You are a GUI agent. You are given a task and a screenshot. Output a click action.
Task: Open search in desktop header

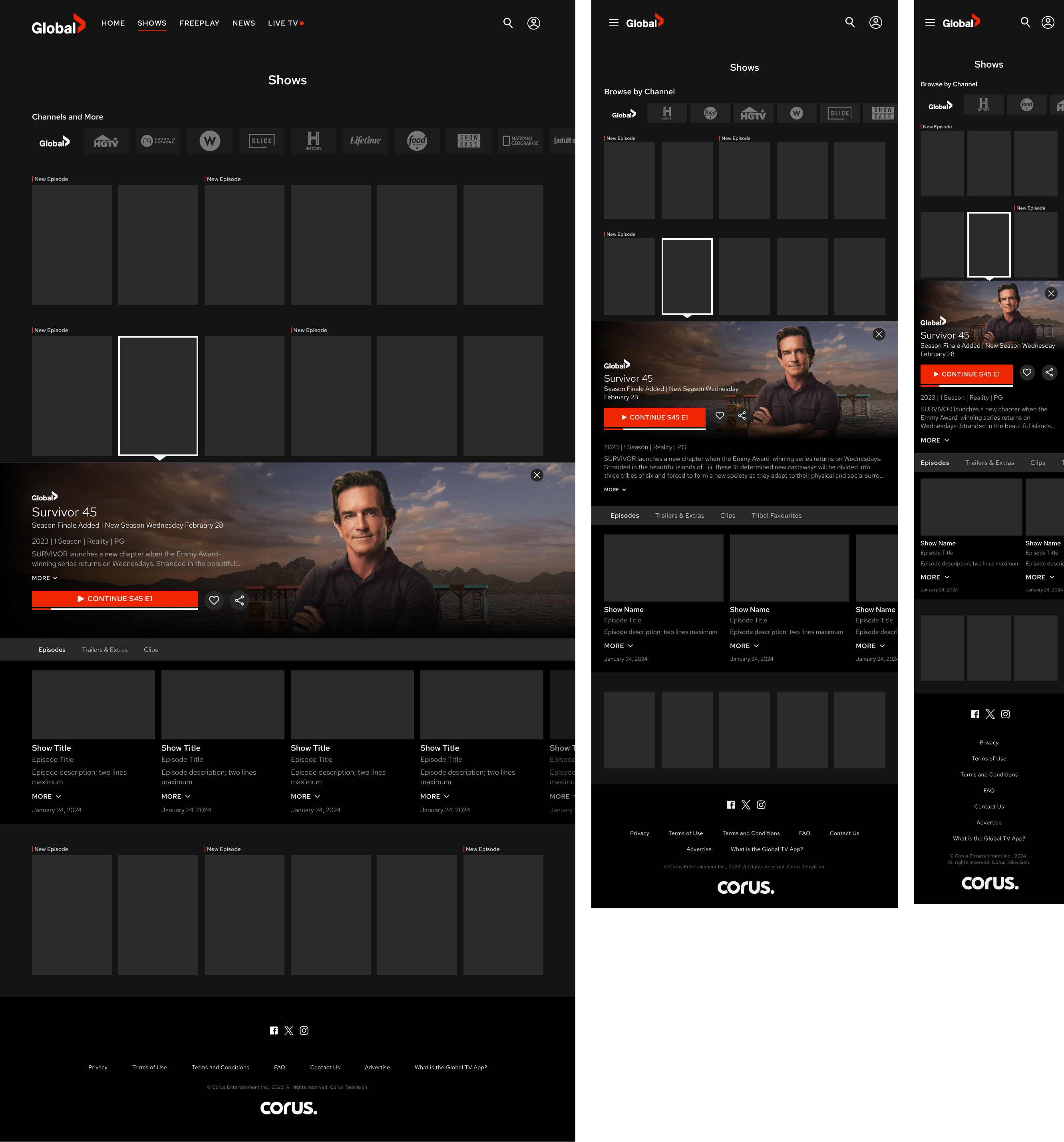click(507, 23)
